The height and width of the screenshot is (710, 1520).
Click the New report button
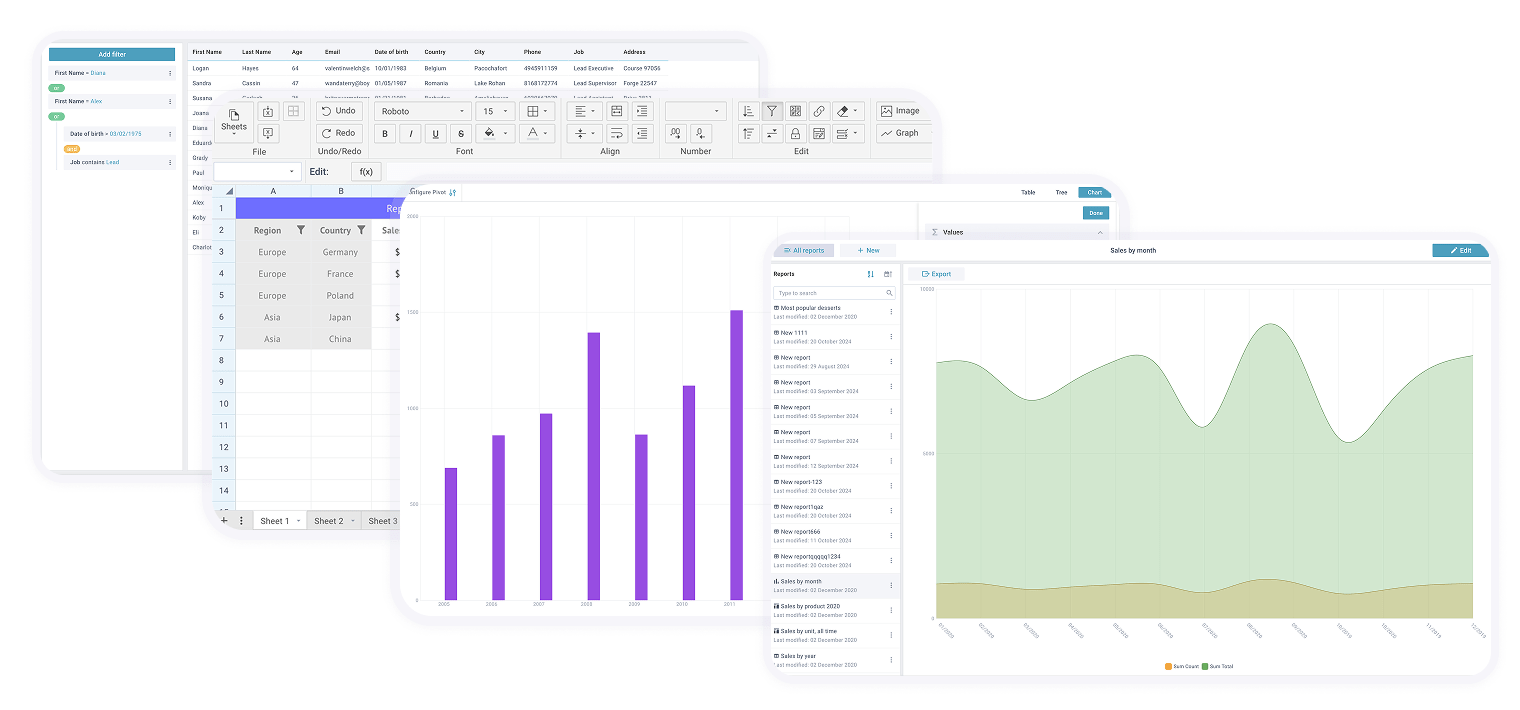[868, 250]
